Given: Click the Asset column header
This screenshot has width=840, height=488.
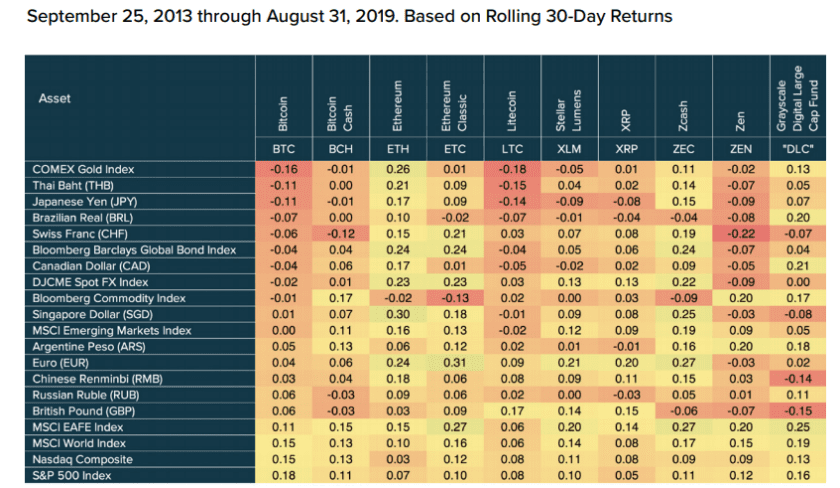Looking at the screenshot, I should tap(55, 99).
